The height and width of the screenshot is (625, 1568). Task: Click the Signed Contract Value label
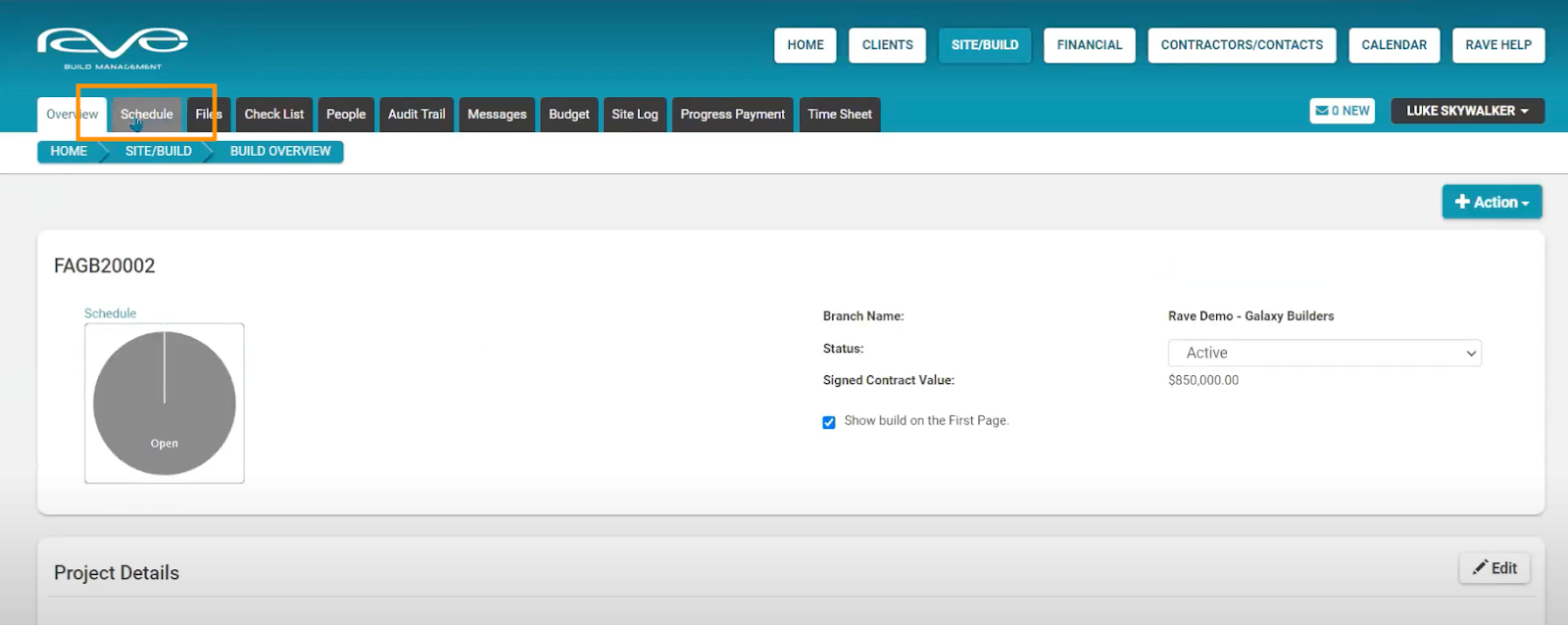click(x=889, y=380)
